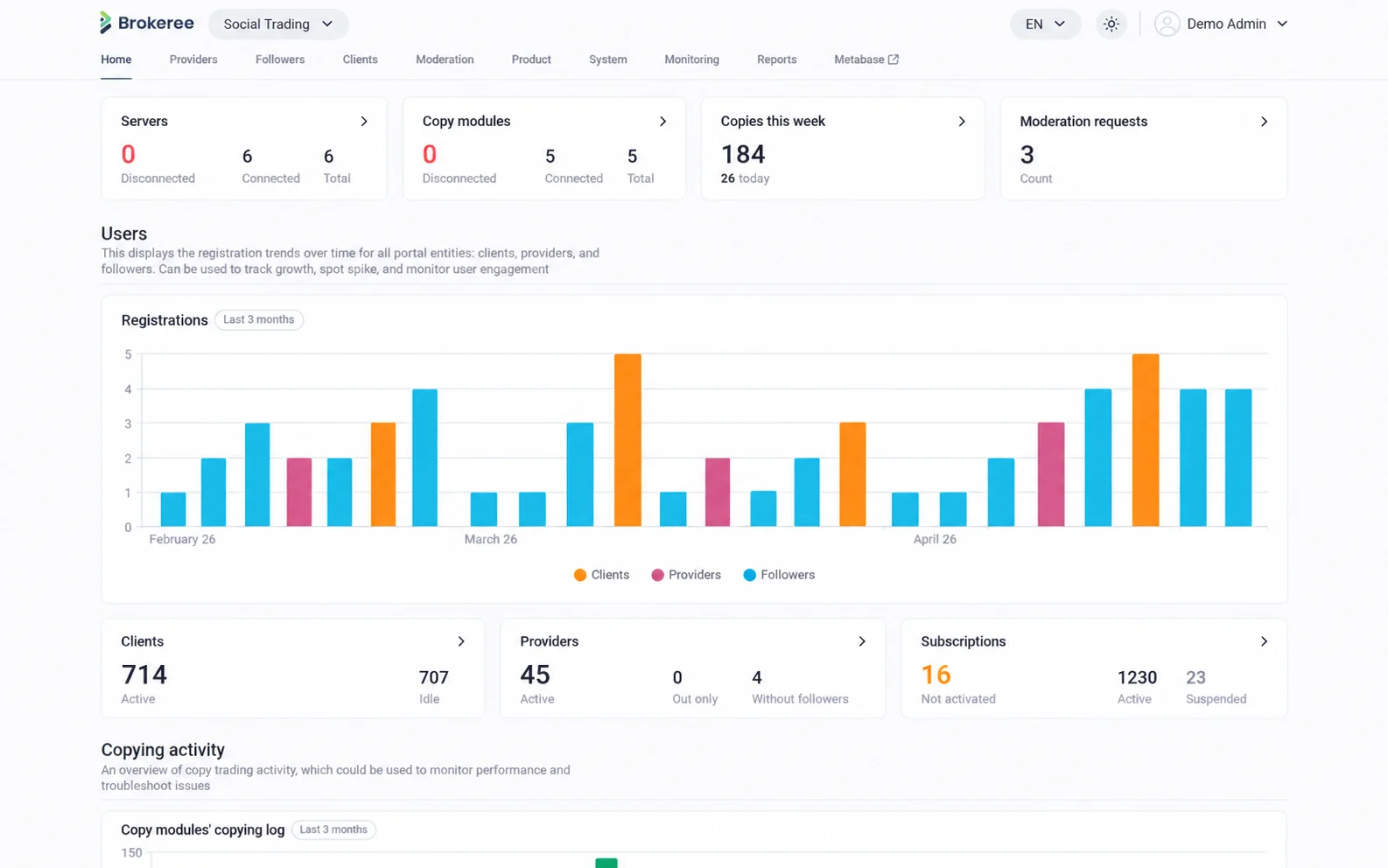Open the Social Trading product dropdown
The width and height of the screenshot is (1388, 868).
tap(278, 24)
